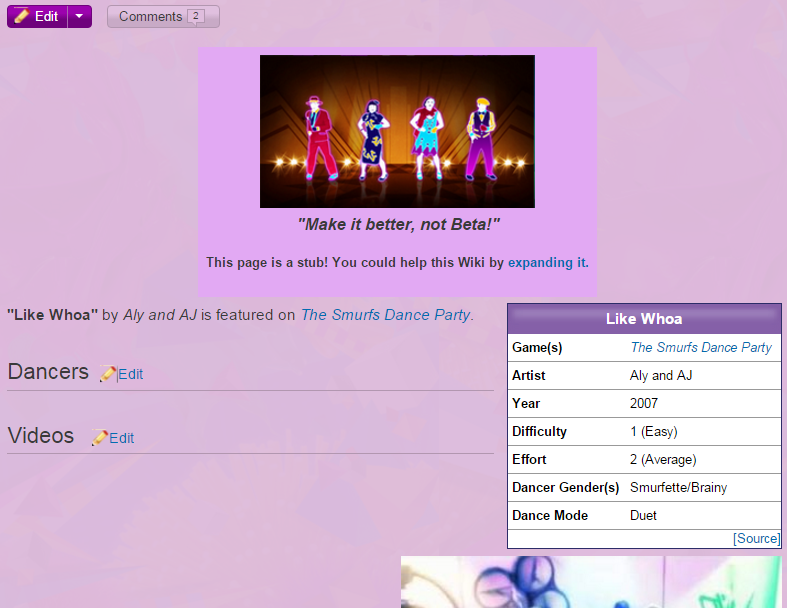787x608 pixels.
Task: Click 'Aly and AJ' in the infobox Artist row
Action: coord(661,375)
